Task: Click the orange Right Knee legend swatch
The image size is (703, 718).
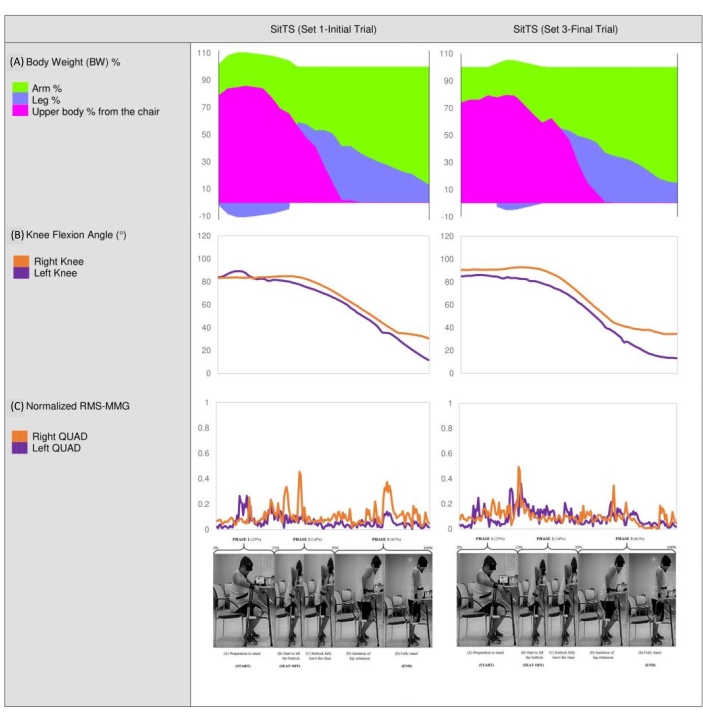Action: coord(21,261)
